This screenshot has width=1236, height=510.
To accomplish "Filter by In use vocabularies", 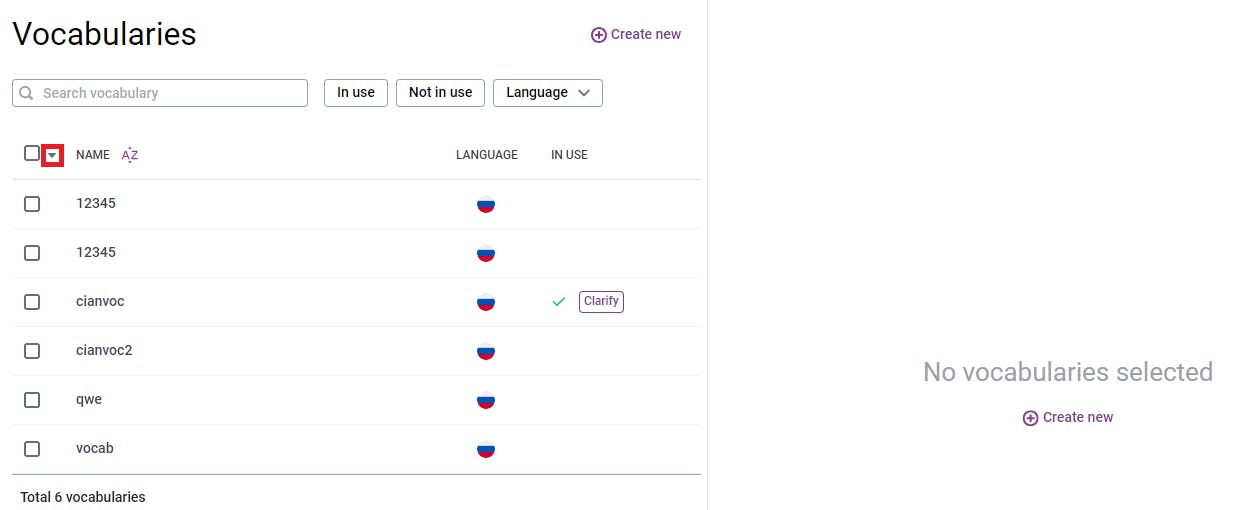I will pos(356,93).
